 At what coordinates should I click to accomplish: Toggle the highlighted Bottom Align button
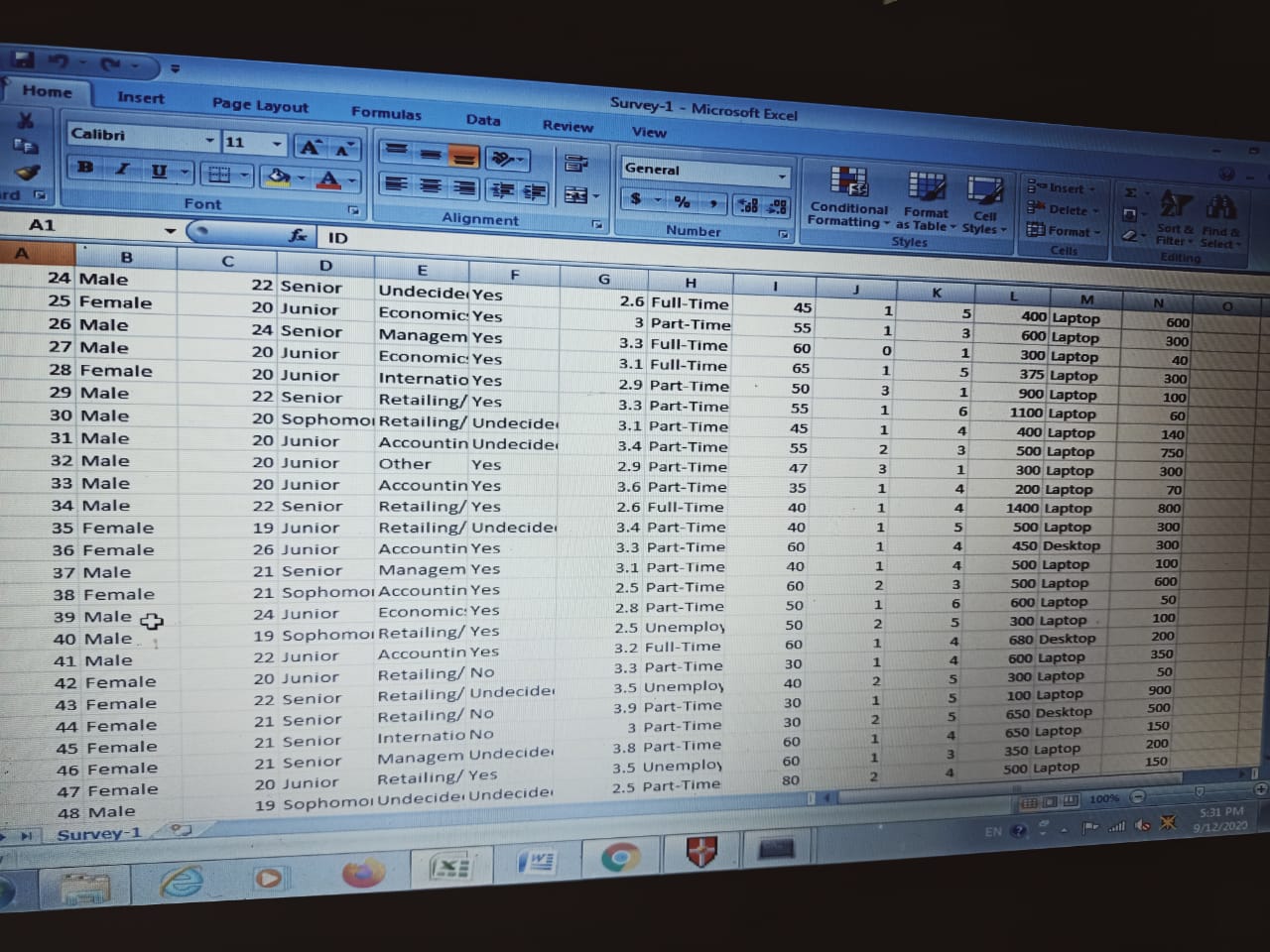tap(463, 156)
